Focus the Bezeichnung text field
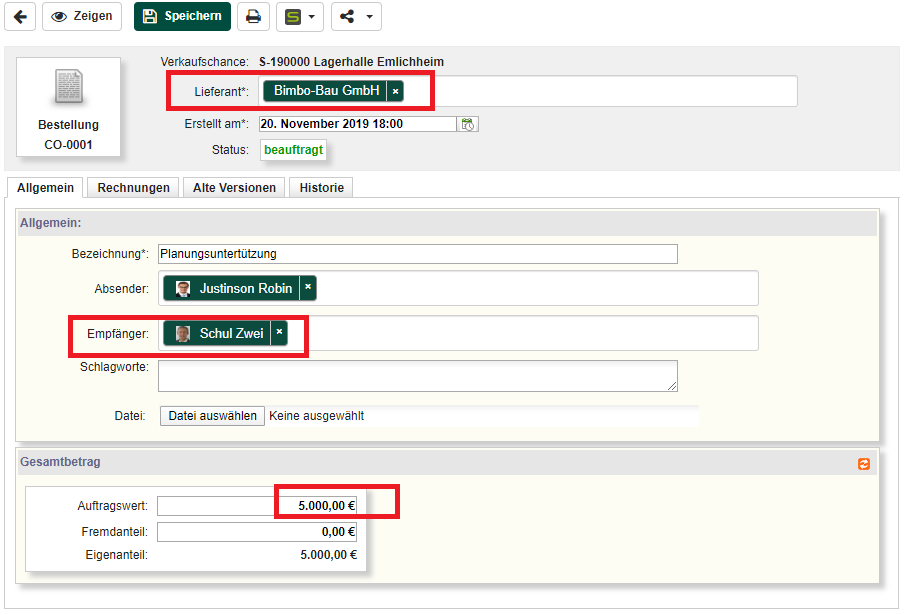Screen dimensions: 904x615 417,254
